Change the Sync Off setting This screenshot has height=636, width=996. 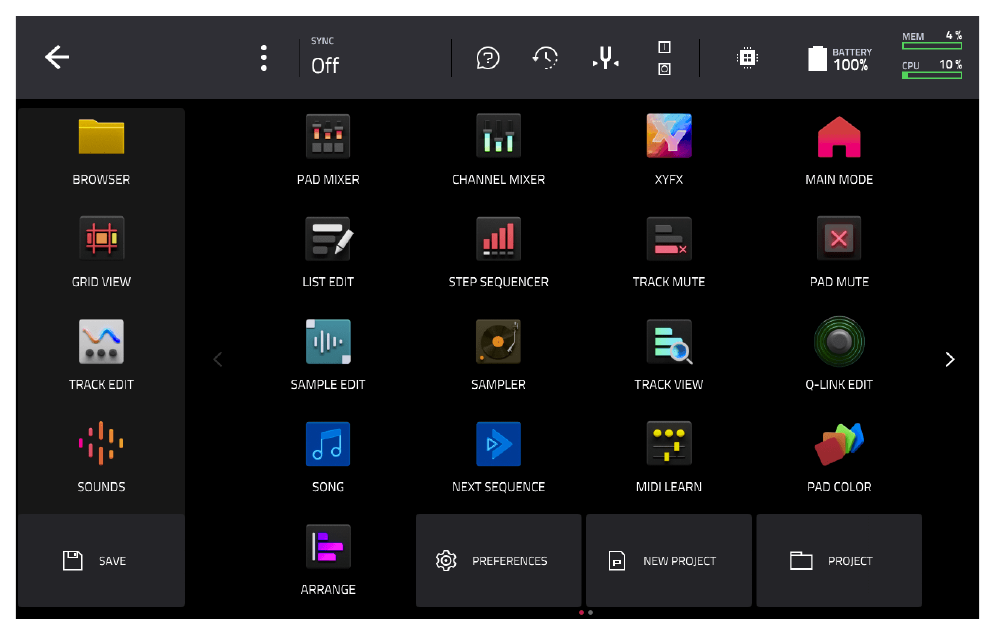325,57
